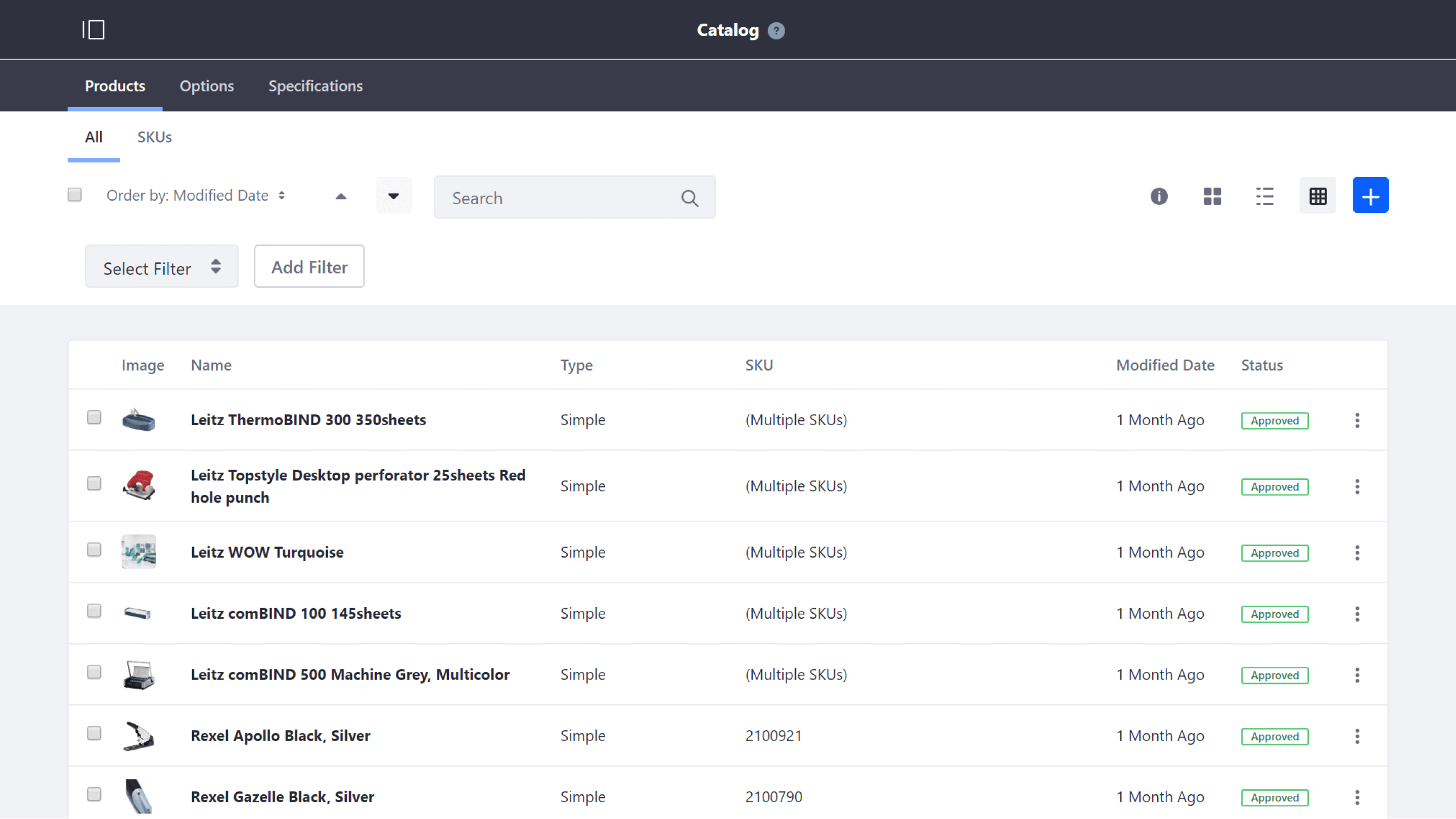Click the Modified Date column header

pos(1165,365)
